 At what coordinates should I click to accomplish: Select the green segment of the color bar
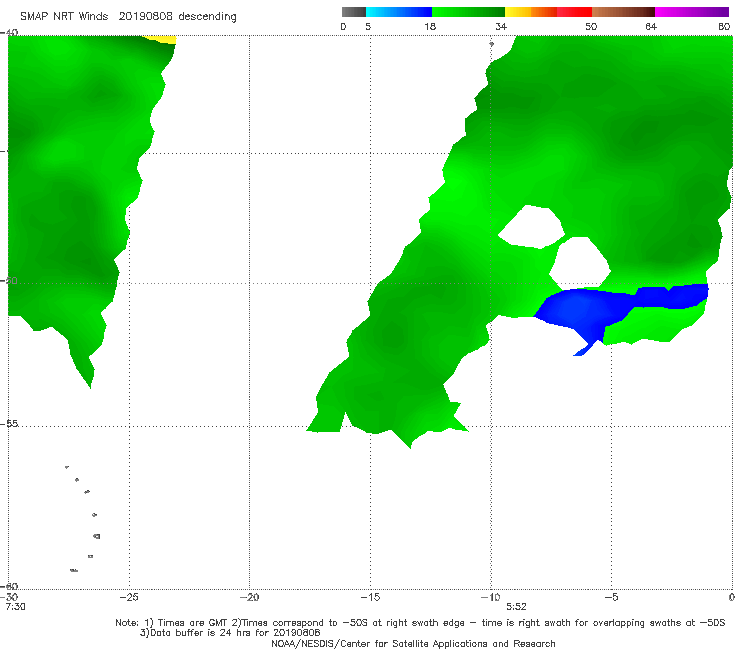[469, 12]
